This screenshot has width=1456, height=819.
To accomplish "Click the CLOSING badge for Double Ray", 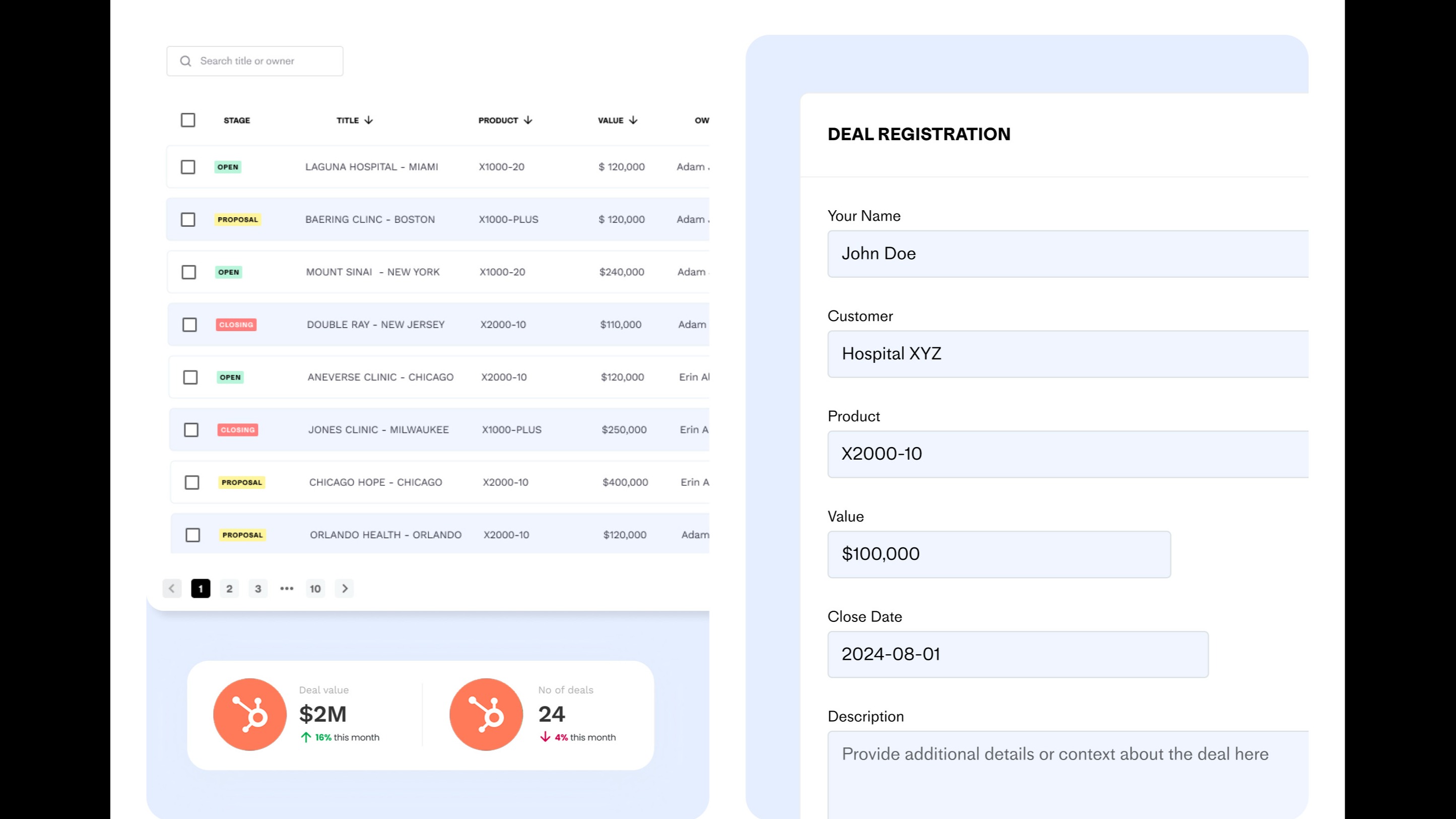I will tap(236, 325).
